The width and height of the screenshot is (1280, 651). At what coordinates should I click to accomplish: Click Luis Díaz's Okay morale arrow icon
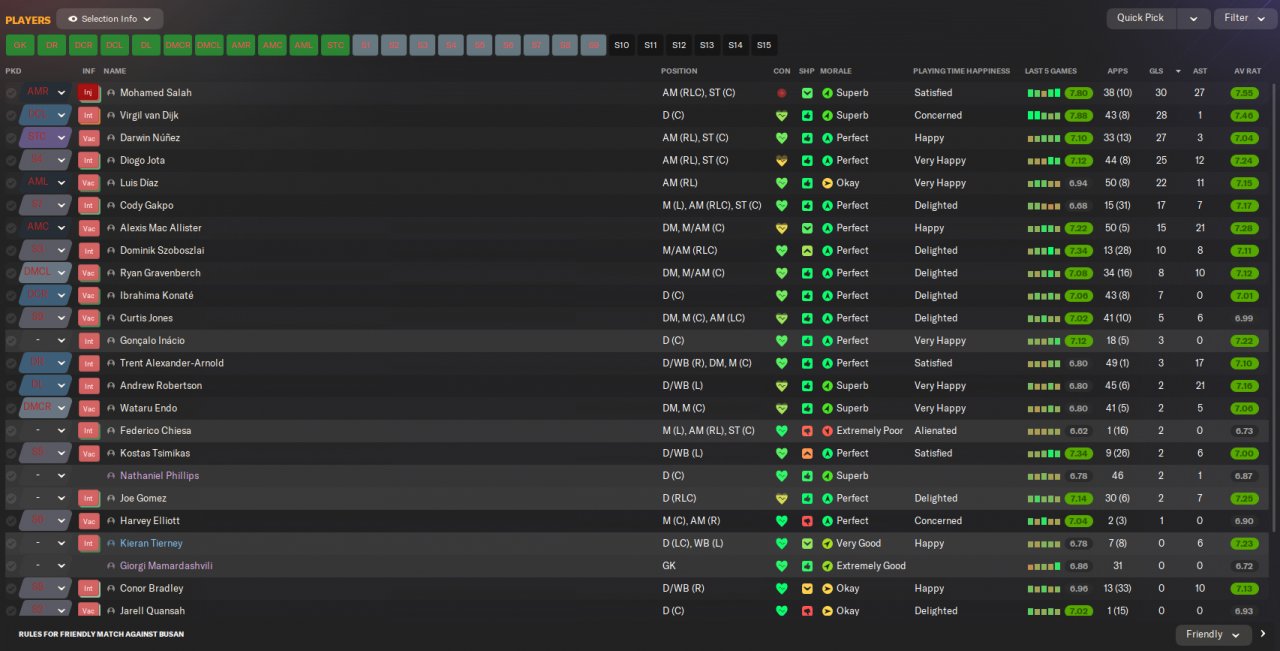coord(827,183)
